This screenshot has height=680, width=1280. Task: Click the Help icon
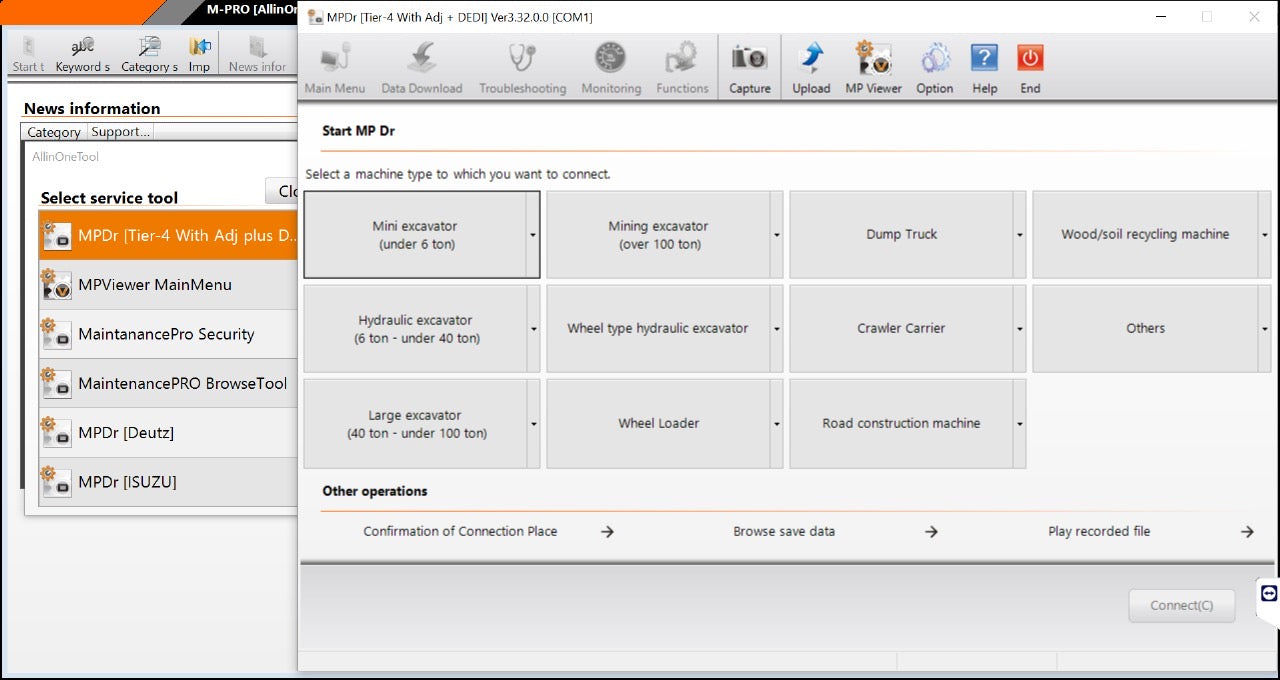point(984,65)
